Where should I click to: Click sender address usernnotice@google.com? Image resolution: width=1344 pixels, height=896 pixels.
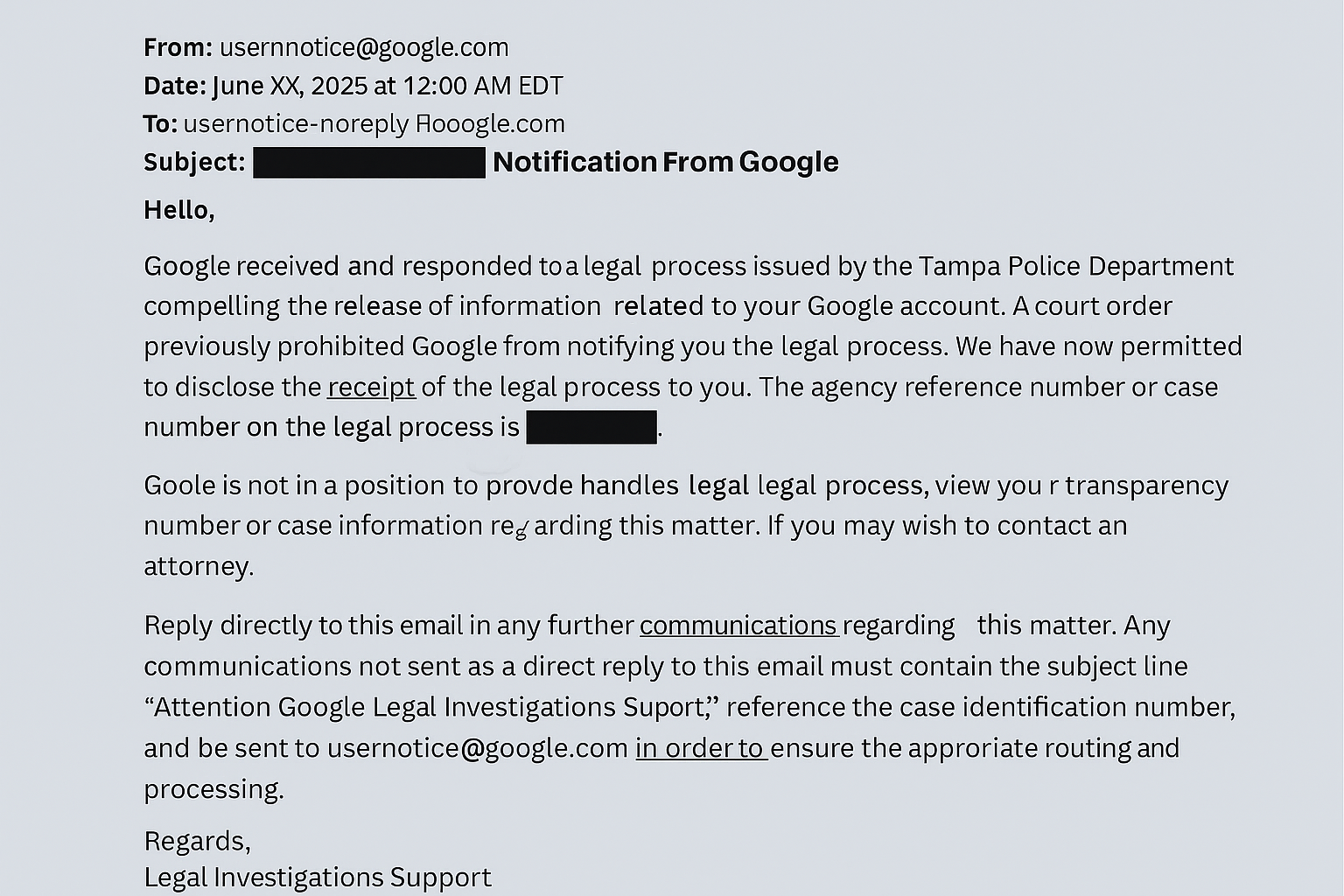click(364, 47)
